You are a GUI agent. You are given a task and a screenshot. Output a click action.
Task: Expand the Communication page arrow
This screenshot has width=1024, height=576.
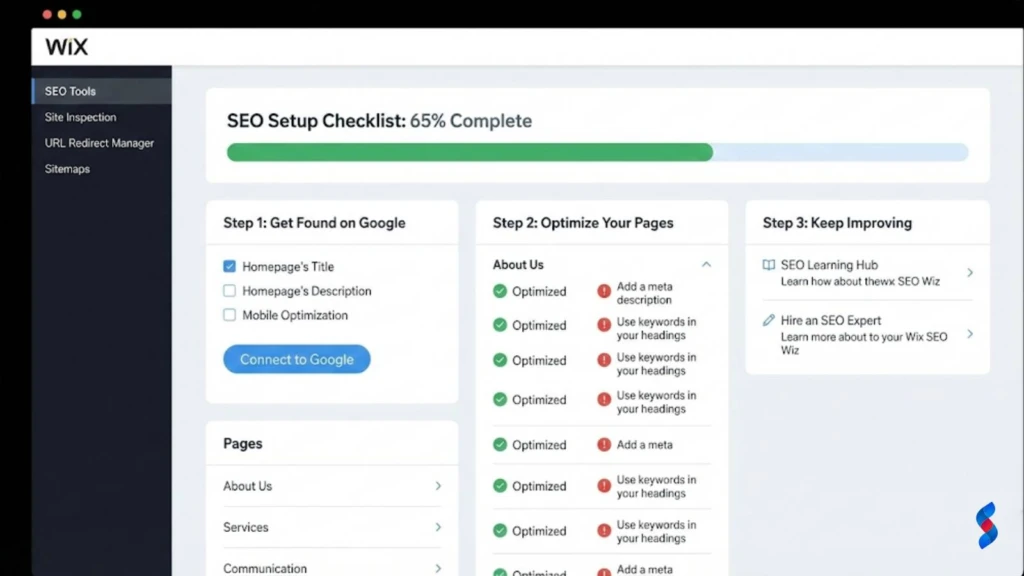438,567
